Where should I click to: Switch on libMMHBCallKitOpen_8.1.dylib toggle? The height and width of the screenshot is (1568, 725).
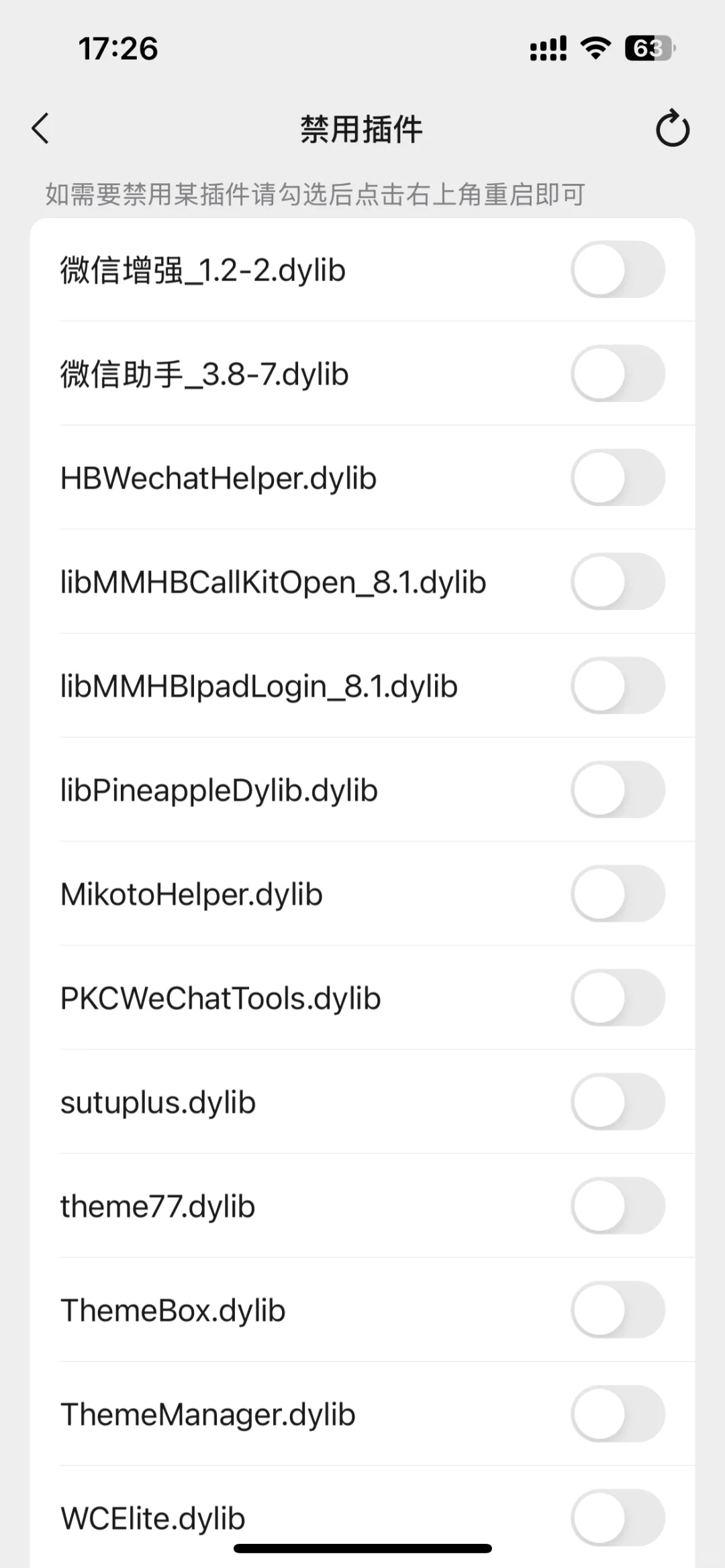pyautogui.click(x=618, y=582)
